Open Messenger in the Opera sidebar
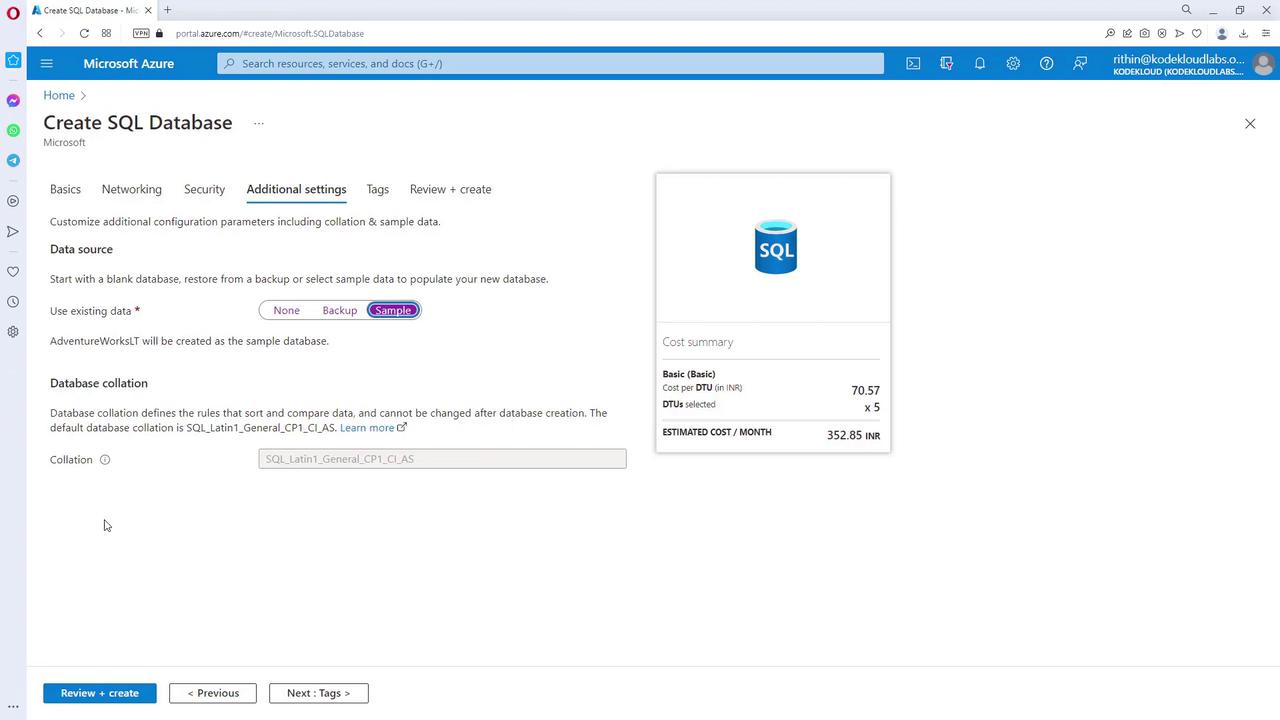Image resolution: width=1280 pixels, height=720 pixels. (13, 101)
